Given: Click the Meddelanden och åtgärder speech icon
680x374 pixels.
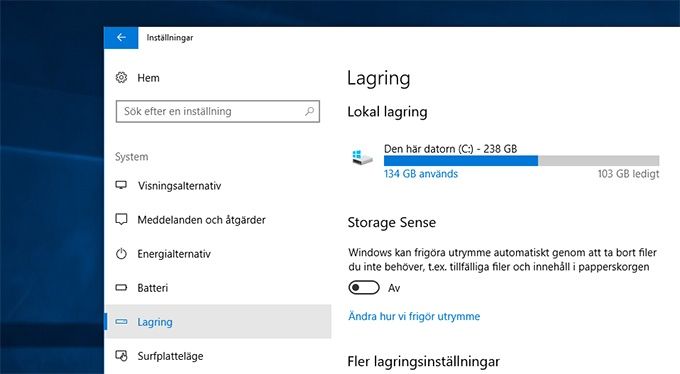Looking at the screenshot, I should tap(121, 219).
